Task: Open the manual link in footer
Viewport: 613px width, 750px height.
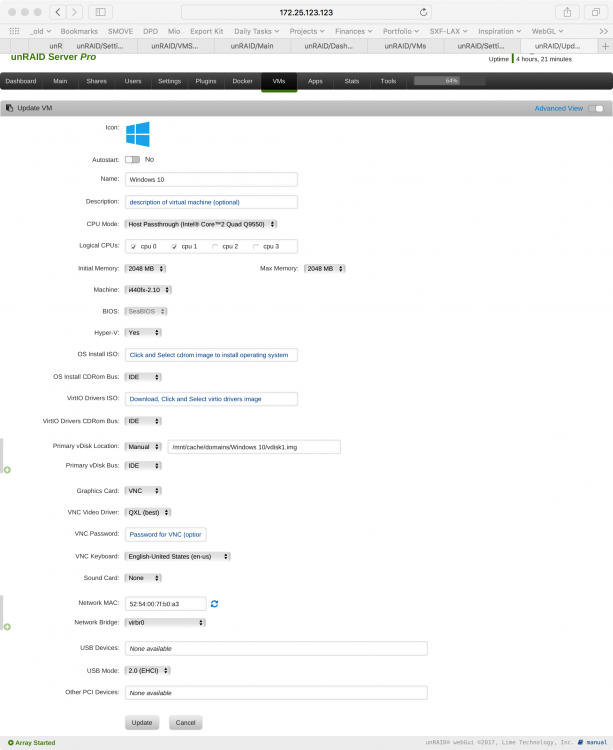Action: [x=597, y=742]
